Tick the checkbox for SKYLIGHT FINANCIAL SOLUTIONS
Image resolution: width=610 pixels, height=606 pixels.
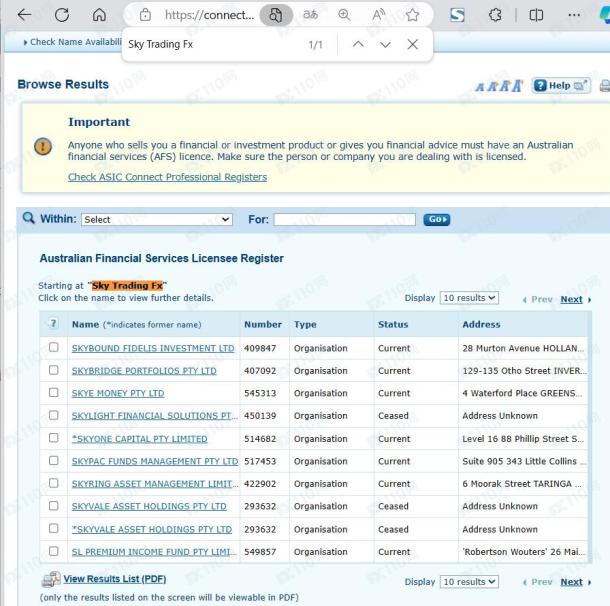pyautogui.click(x=54, y=415)
